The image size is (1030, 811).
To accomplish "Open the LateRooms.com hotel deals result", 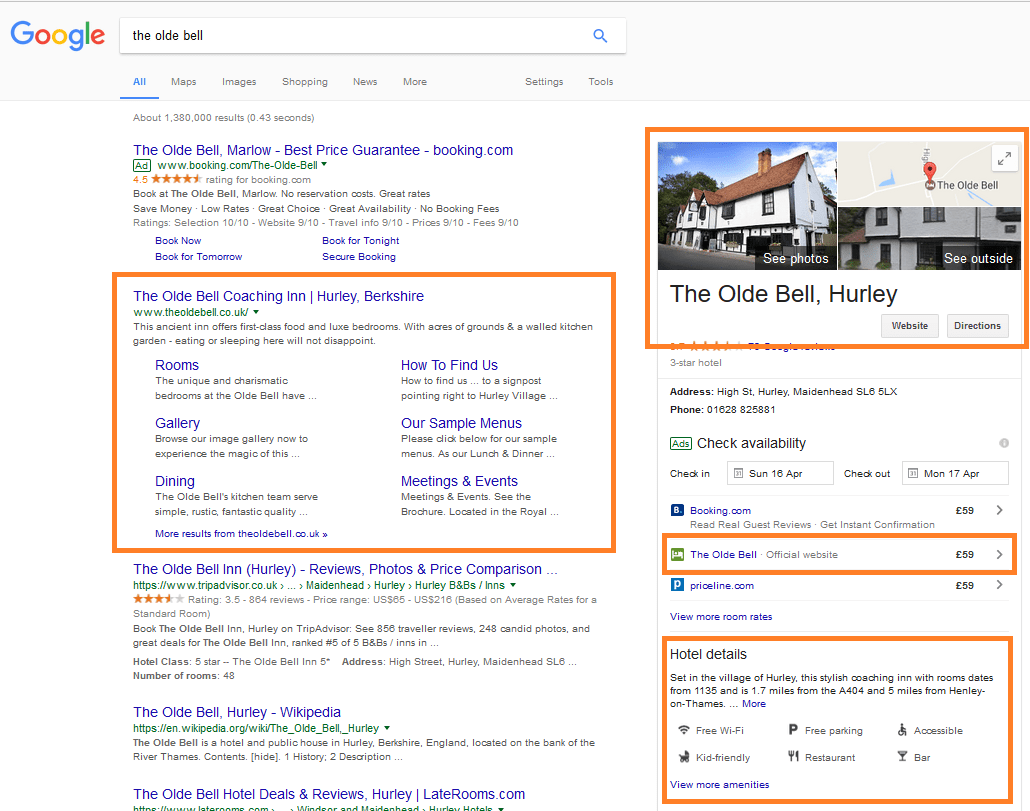I will [329, 794].
